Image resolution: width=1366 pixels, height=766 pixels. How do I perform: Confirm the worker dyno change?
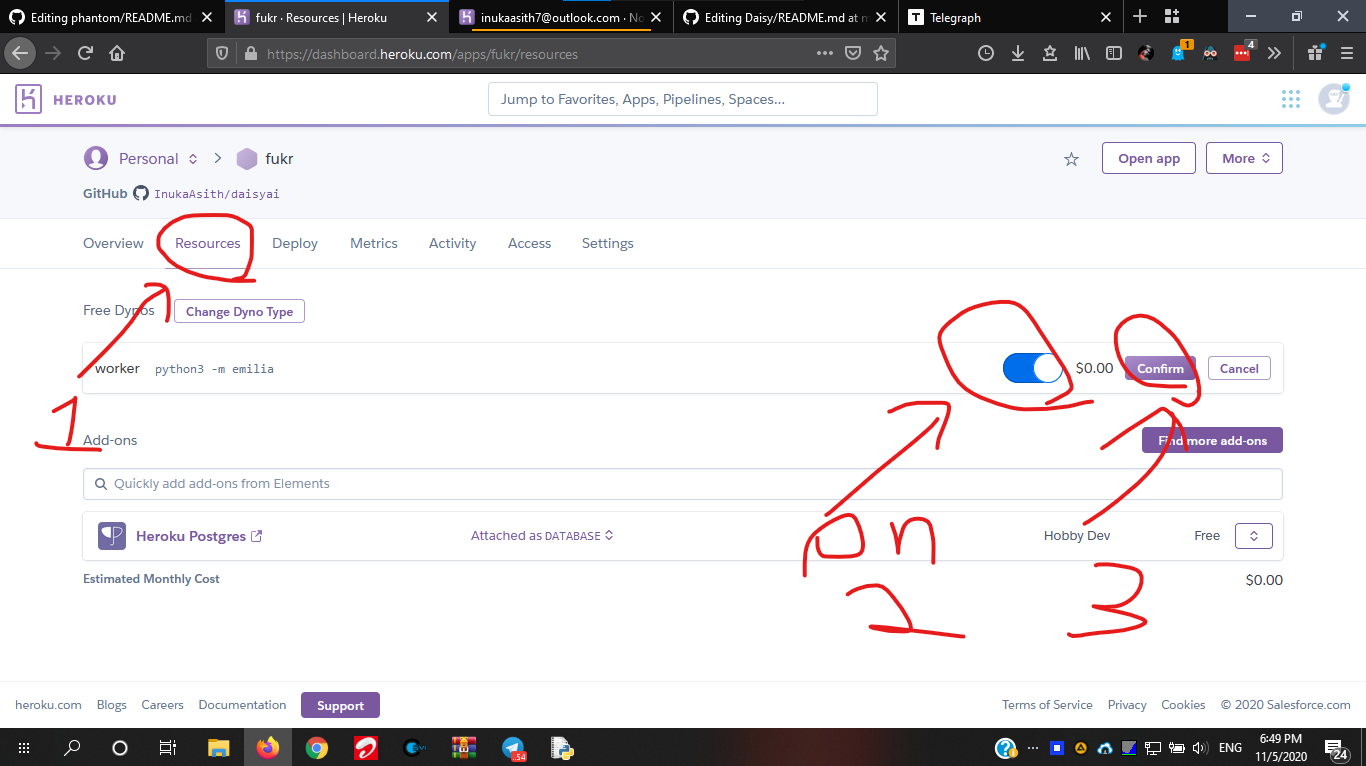pos(1160,368)
